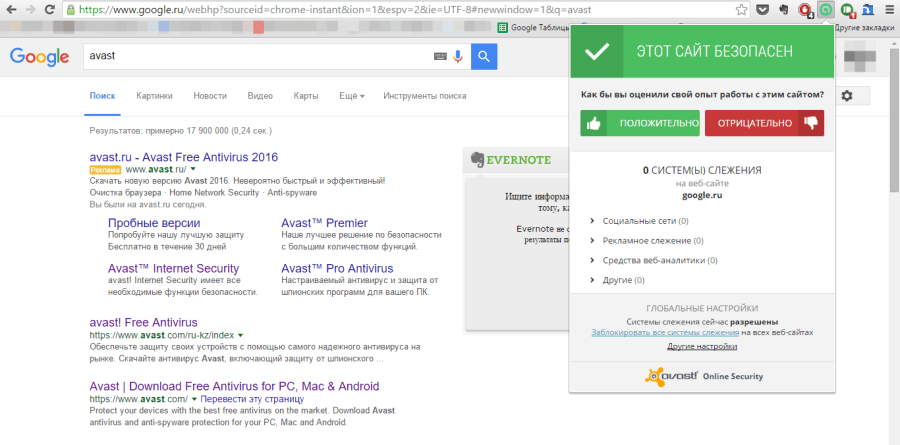
Task: Bookmark page with the star icon
Action: (x=742, y=10)
